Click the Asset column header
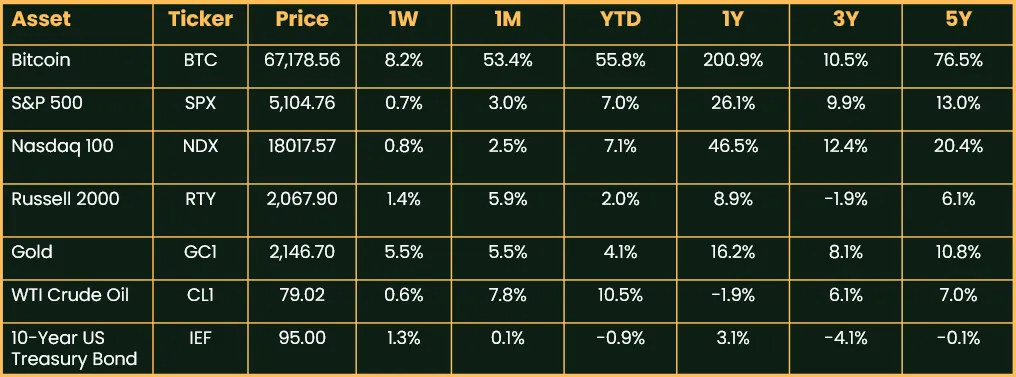This screenshot has width=1016, height=377. pos(41,19)
